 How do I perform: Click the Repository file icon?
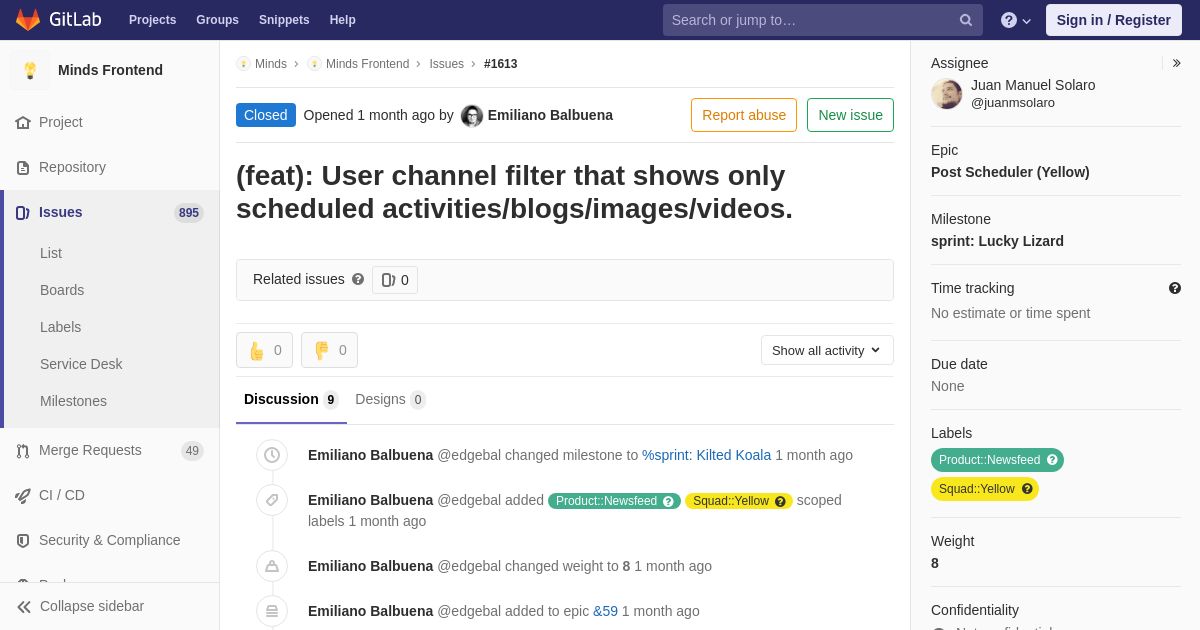tap(23, 167)
